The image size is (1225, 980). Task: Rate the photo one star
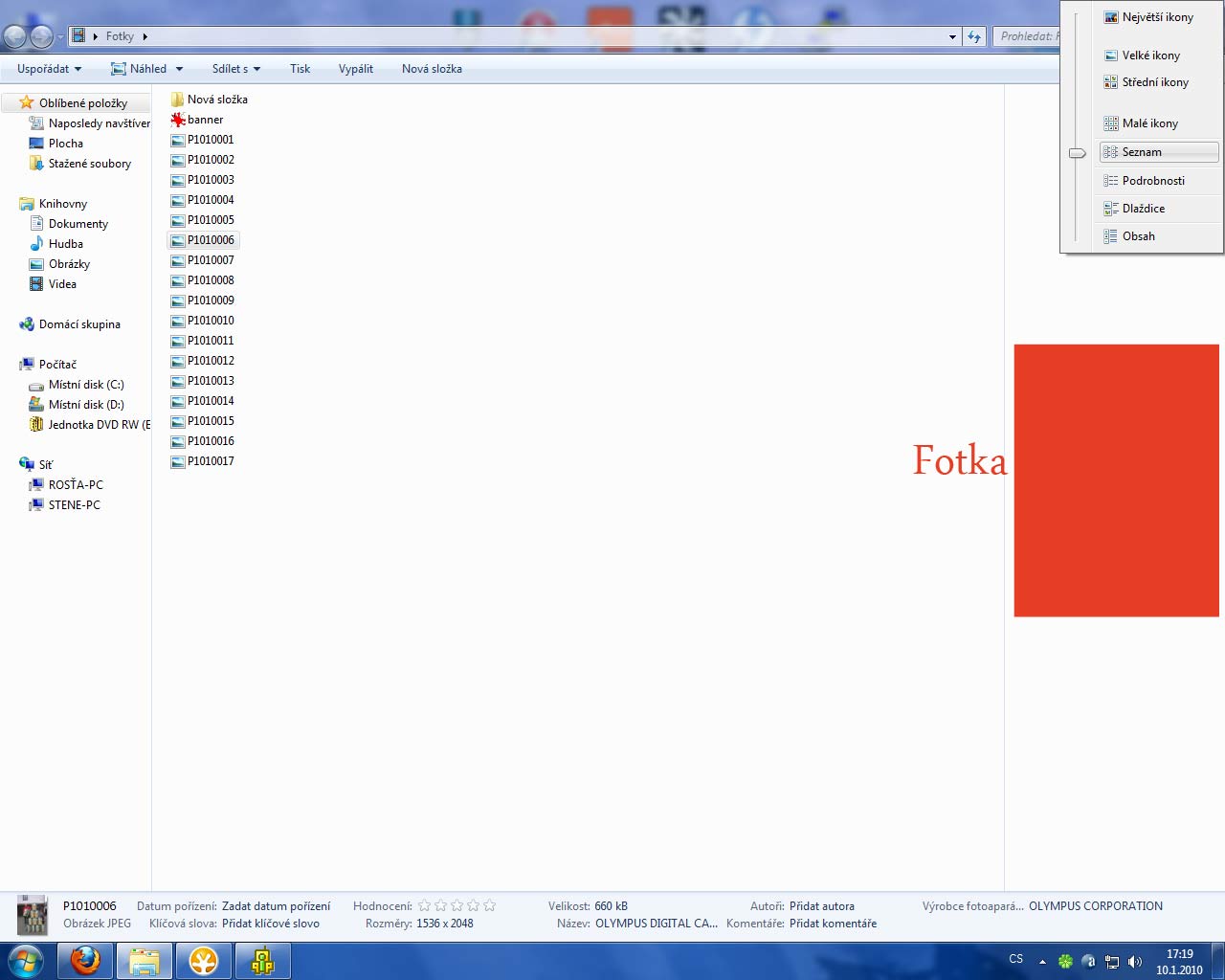425,905
